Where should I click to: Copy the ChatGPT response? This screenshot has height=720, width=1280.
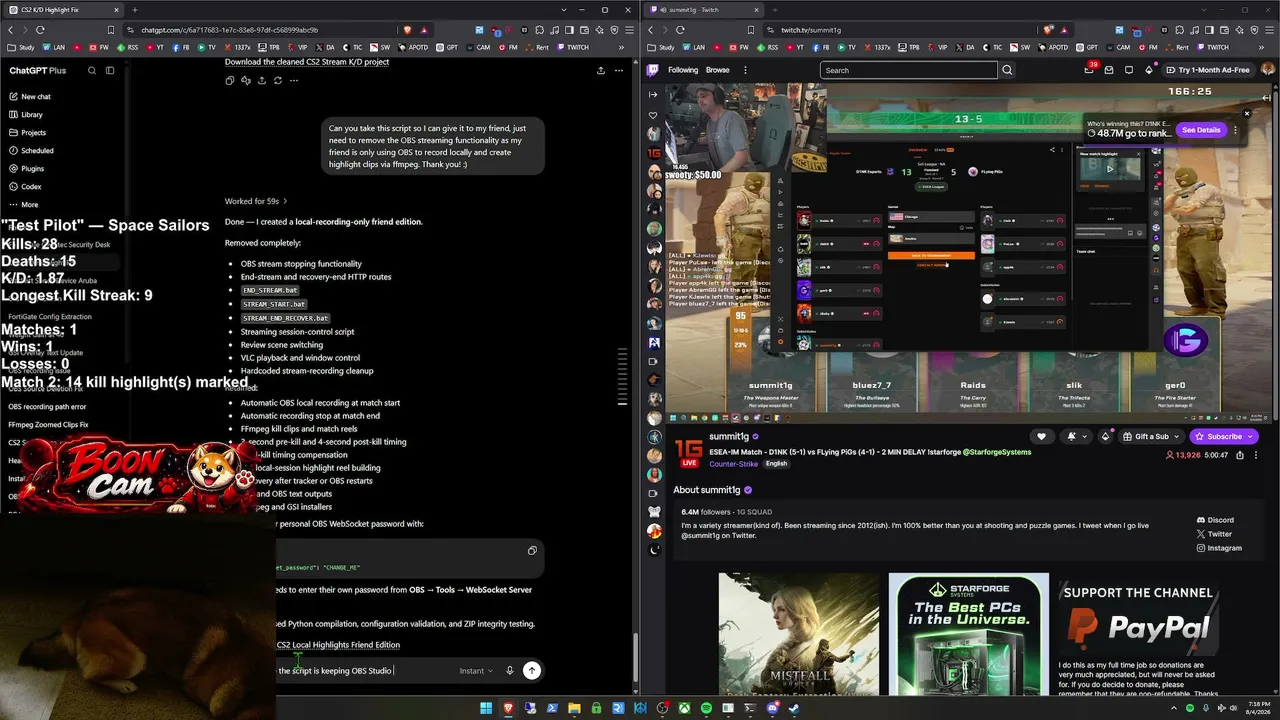click(x=230, y=81)
